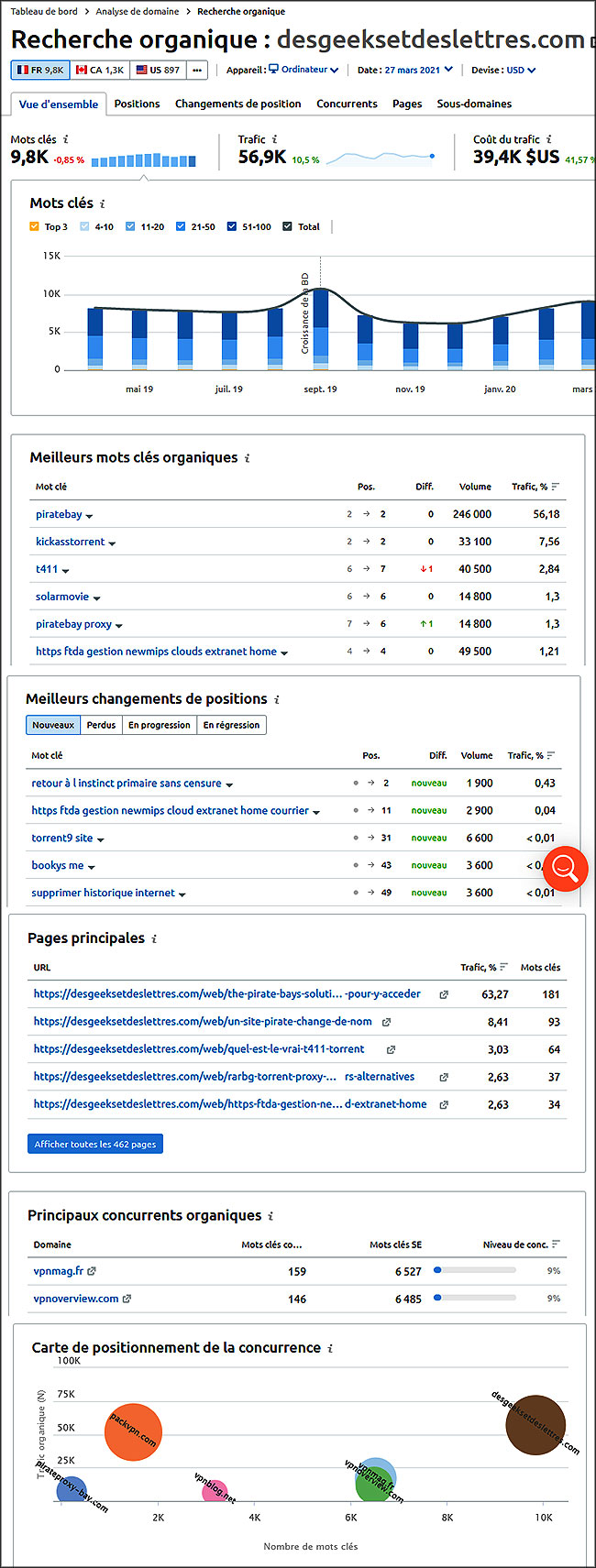Click the Mots clés mini bar sparkline
Image resolution: width=596 pixels, height=1568 pixels.
[x=144, y=160]
